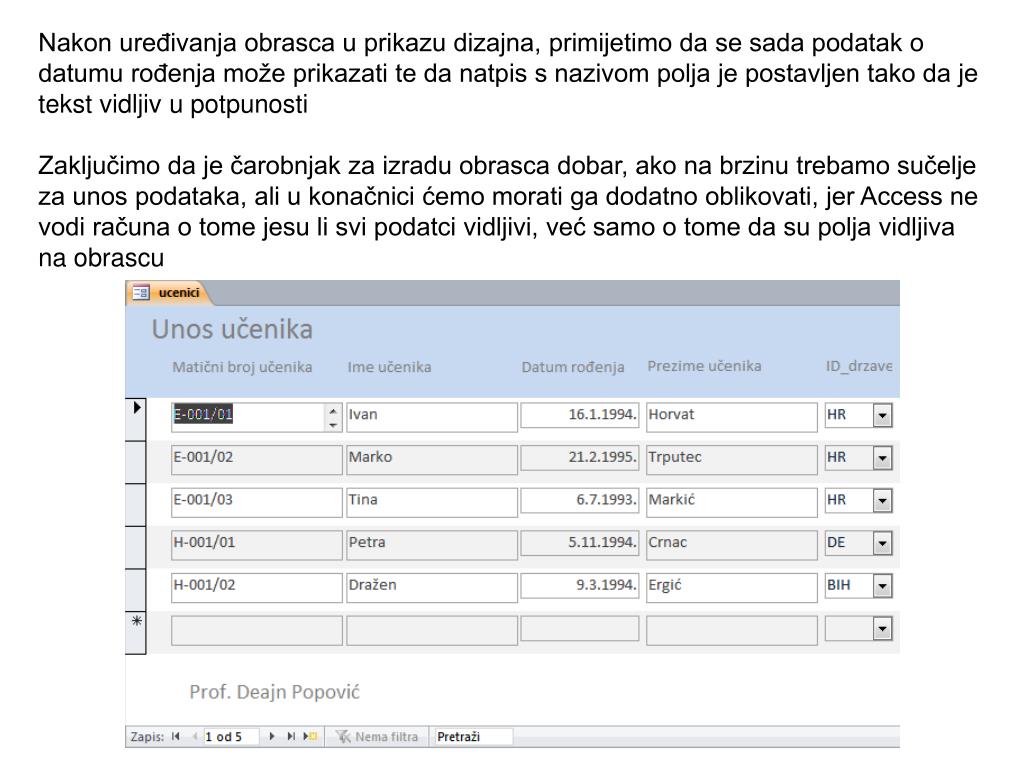Viewport: 1024px width, 768px height.
Task: Select record selector for Marko row
Action: [136, 462]
